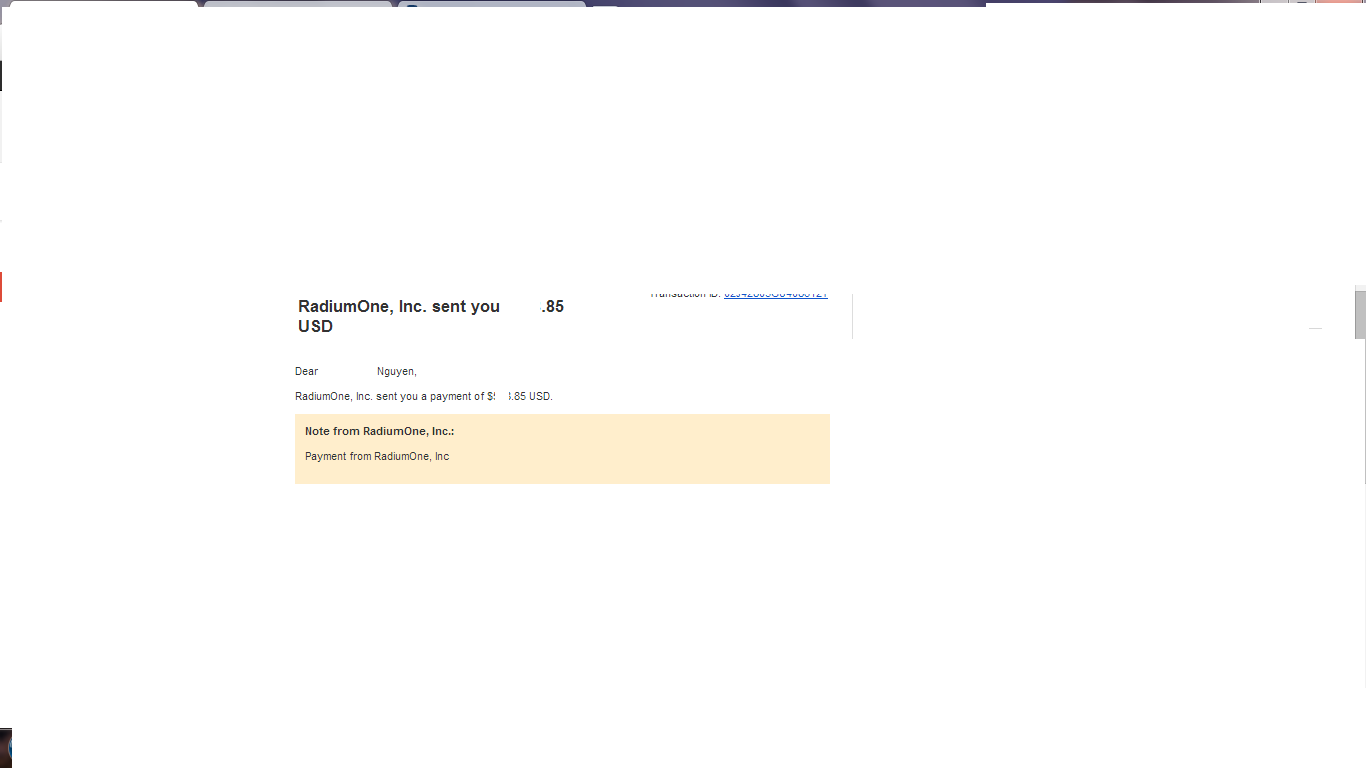Click the note text "Payment from RadiumOne, Inc"
1366x768 pixels.
(377, 457)
